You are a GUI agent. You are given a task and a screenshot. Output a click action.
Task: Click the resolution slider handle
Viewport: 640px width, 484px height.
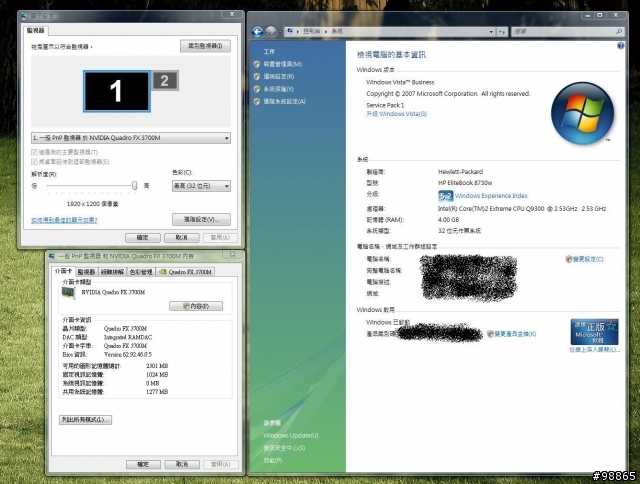point(135,186)
